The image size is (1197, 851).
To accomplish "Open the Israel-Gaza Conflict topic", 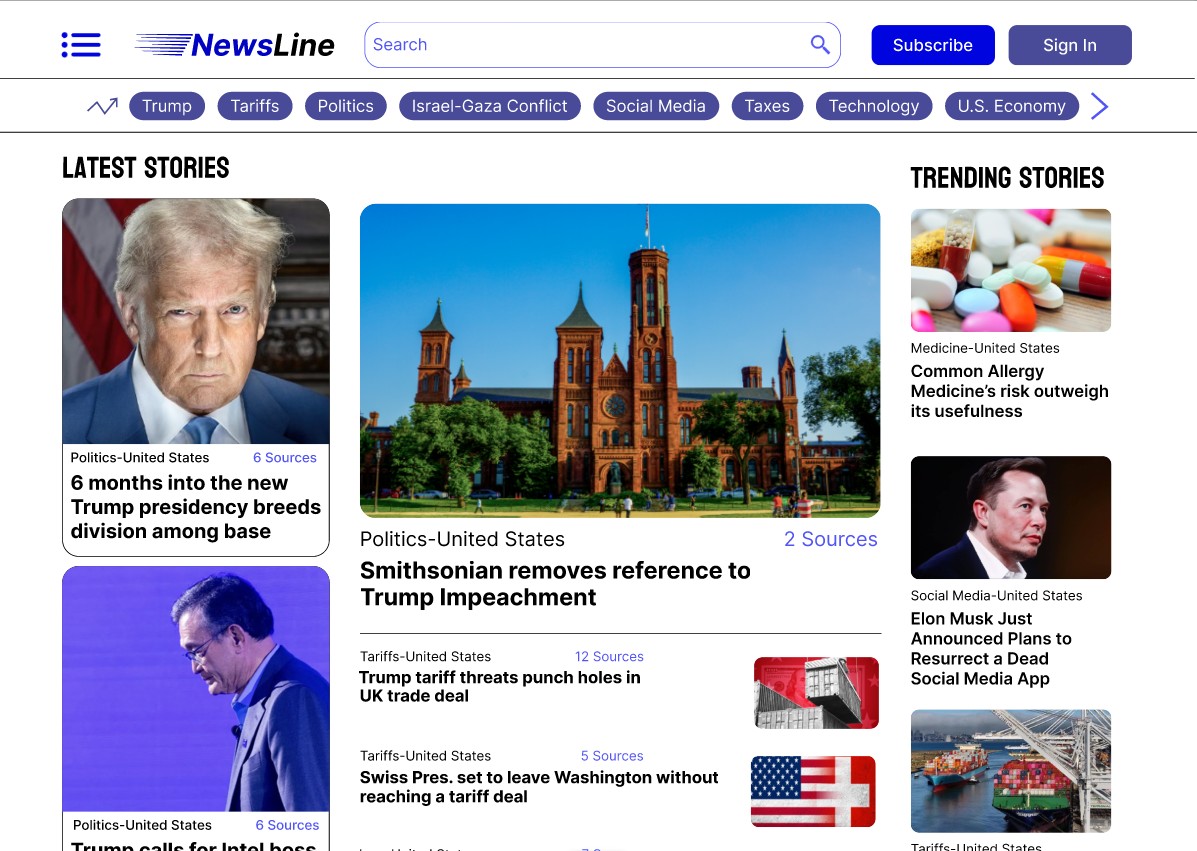I will click(489, 106).
